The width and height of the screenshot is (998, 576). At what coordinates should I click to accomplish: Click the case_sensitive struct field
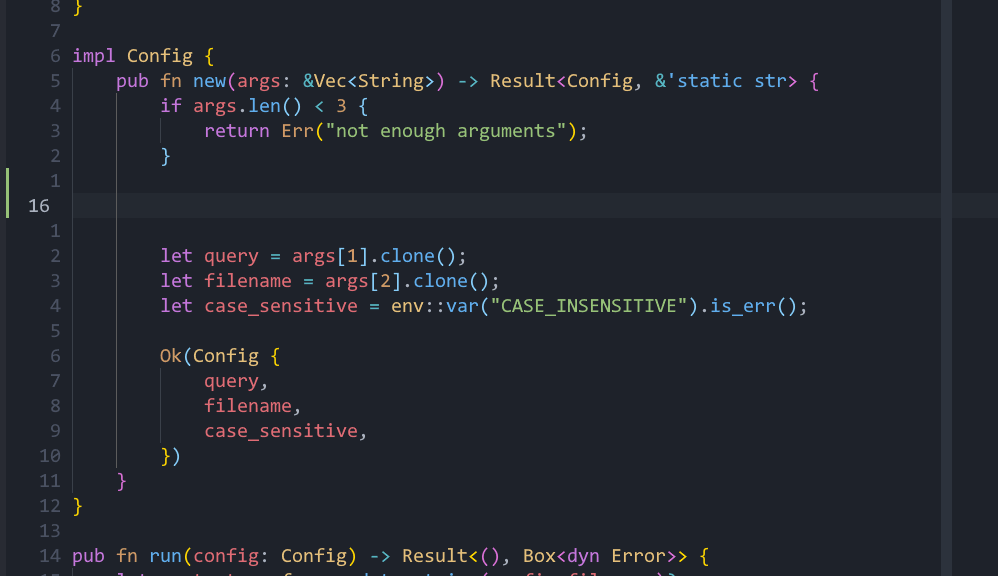tap(280, 430)
